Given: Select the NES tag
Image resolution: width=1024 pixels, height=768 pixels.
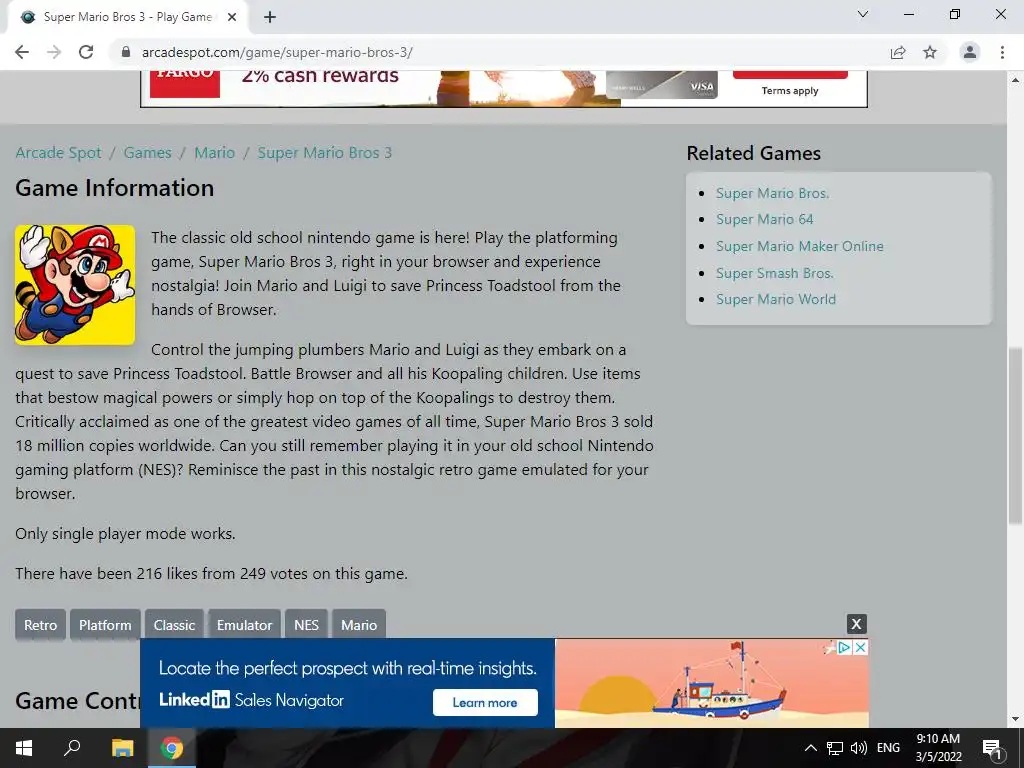Looking at the screenshot, I should click(306, 625).
